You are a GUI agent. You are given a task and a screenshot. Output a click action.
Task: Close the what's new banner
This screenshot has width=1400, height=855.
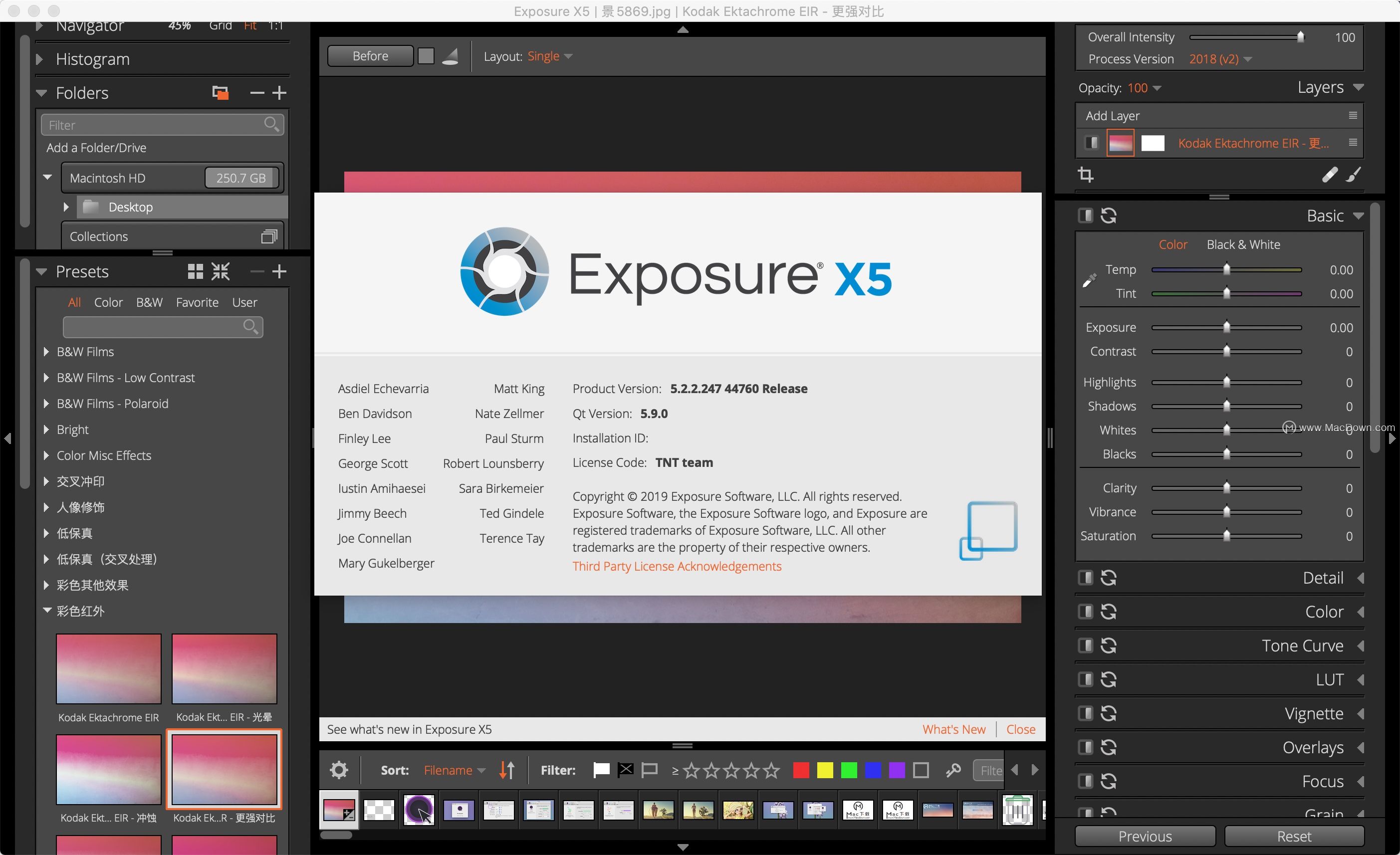pos(1020,729)
